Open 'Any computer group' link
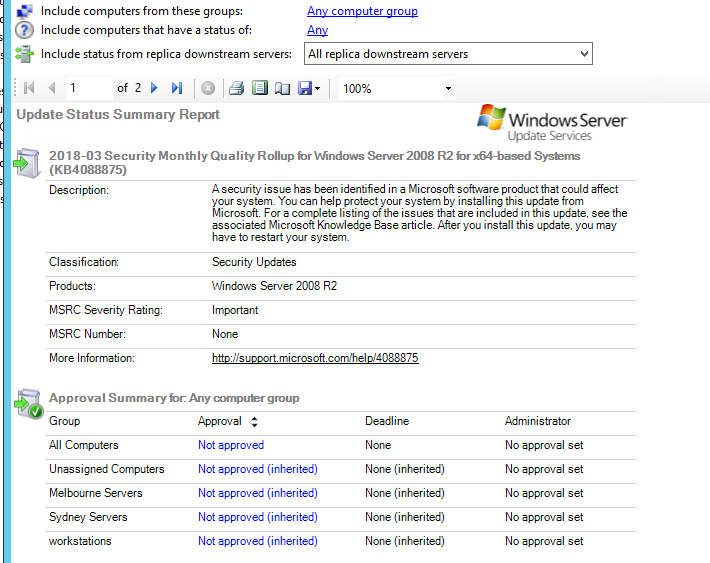Screen dimensions: 710x563 pos(362,11)
